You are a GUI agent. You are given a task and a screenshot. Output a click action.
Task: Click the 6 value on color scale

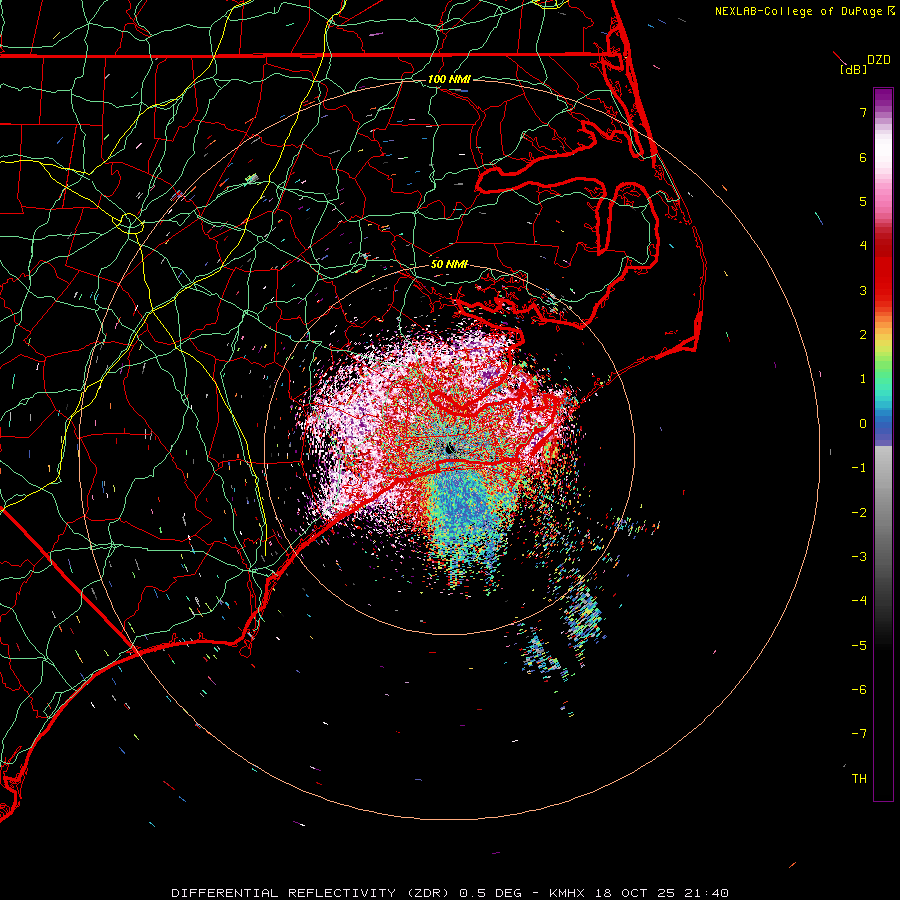point(863,157)
